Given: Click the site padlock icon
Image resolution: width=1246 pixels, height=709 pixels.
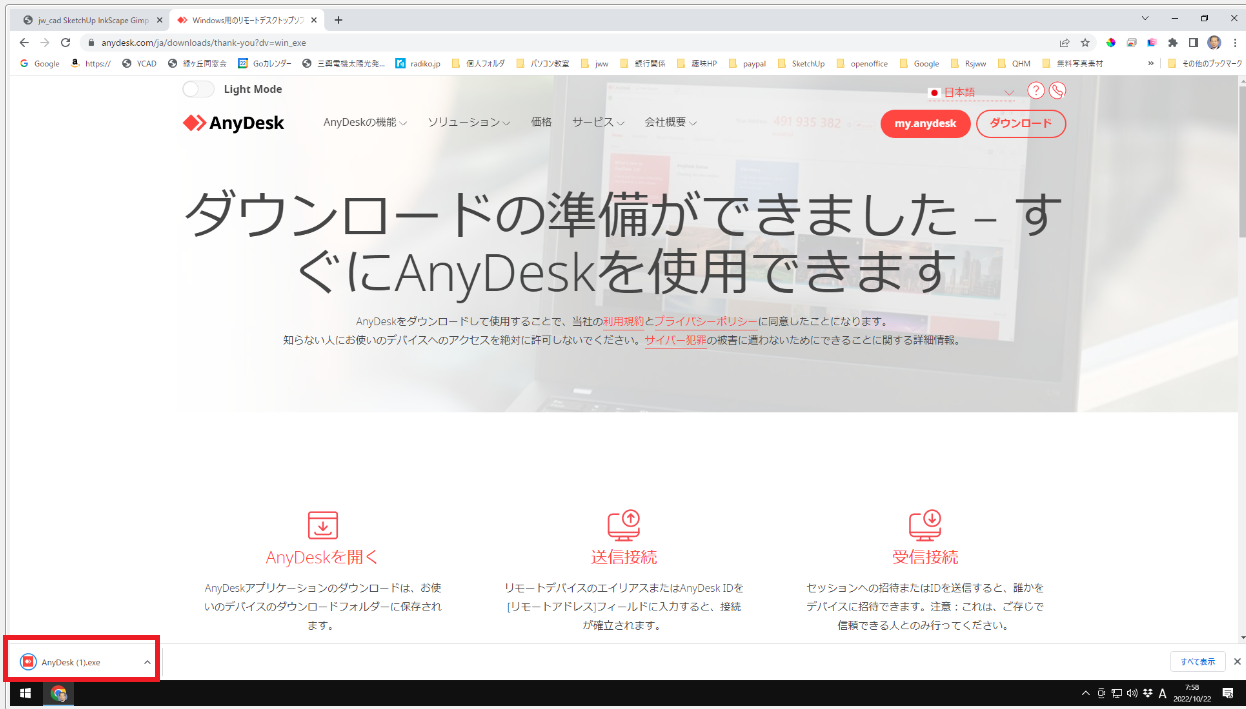Looking at the screenshot, I should pyautogui.click(x=90, y=43).
